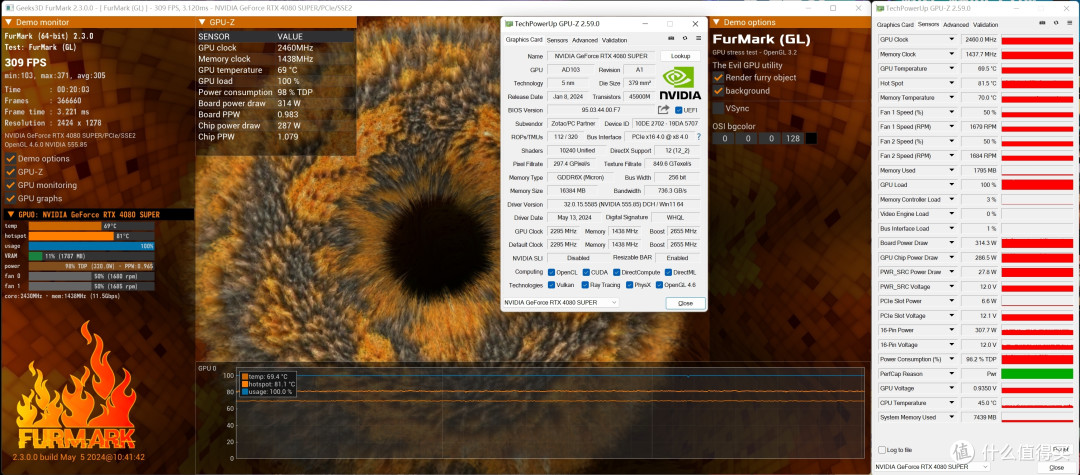This screenshot has height=475, width=1080.
Task: Switch to Graphics Card tab in Sensors window
Action: click(x=895, y=25)
